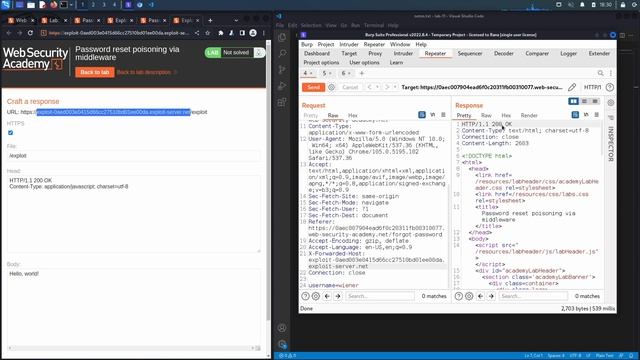Open Repeater history forward dropdown arrow
The width and height of the screenshot is (640, 360).
395,87
